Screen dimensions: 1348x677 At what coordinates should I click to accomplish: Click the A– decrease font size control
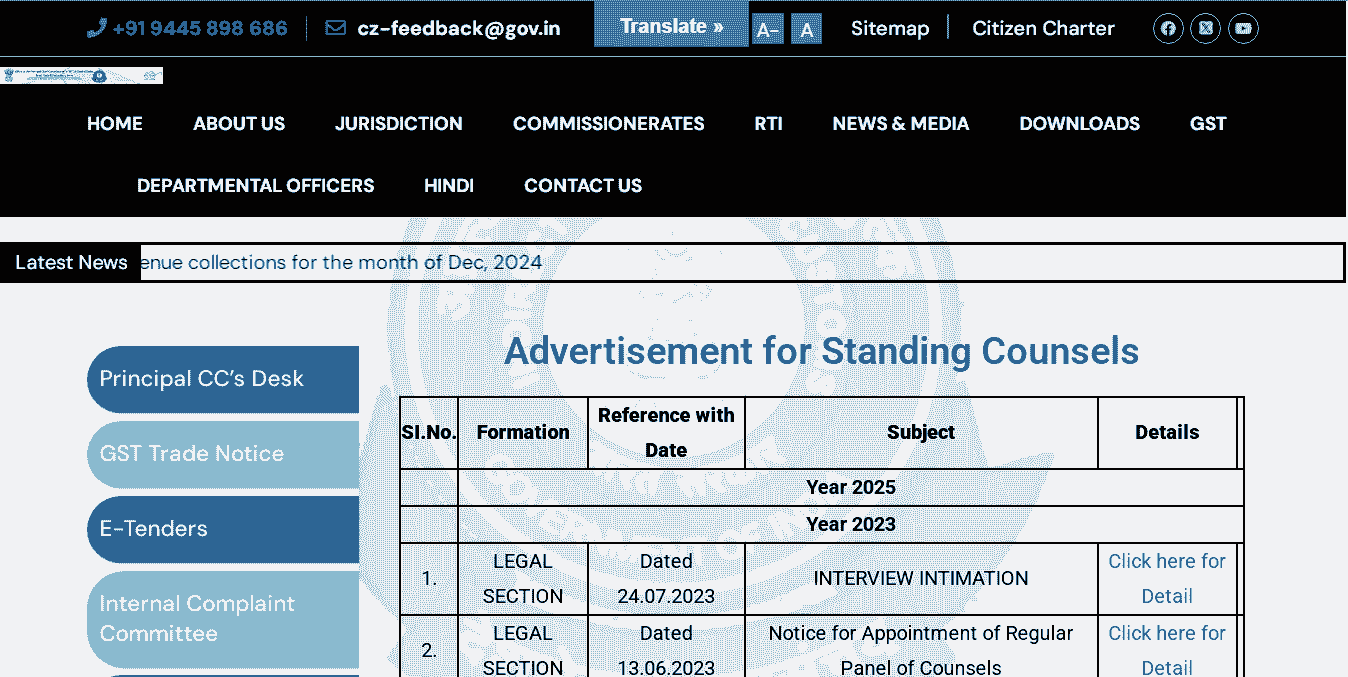767,29
